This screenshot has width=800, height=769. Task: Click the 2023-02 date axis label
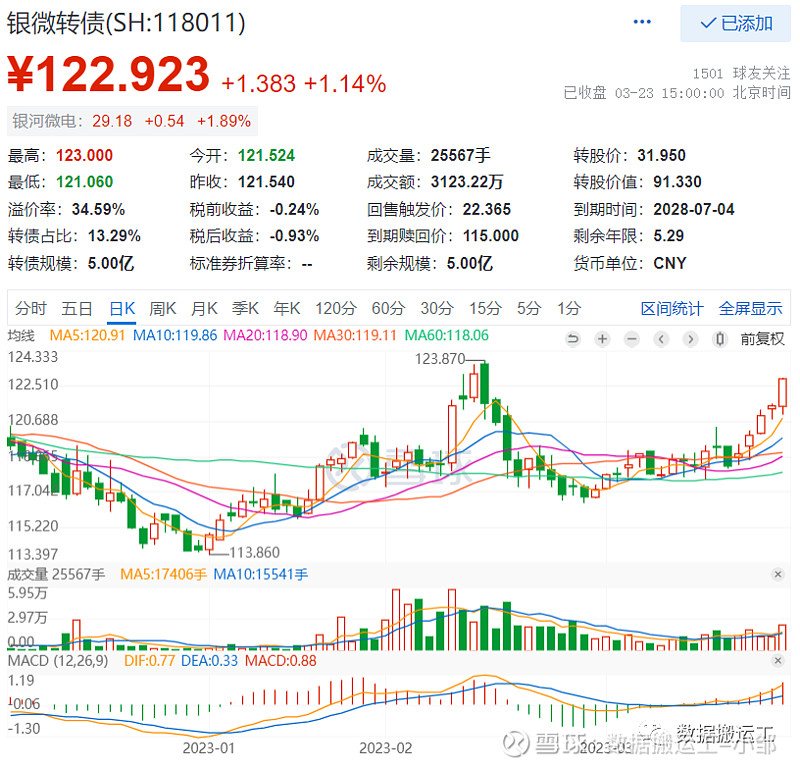coord(386,748)
